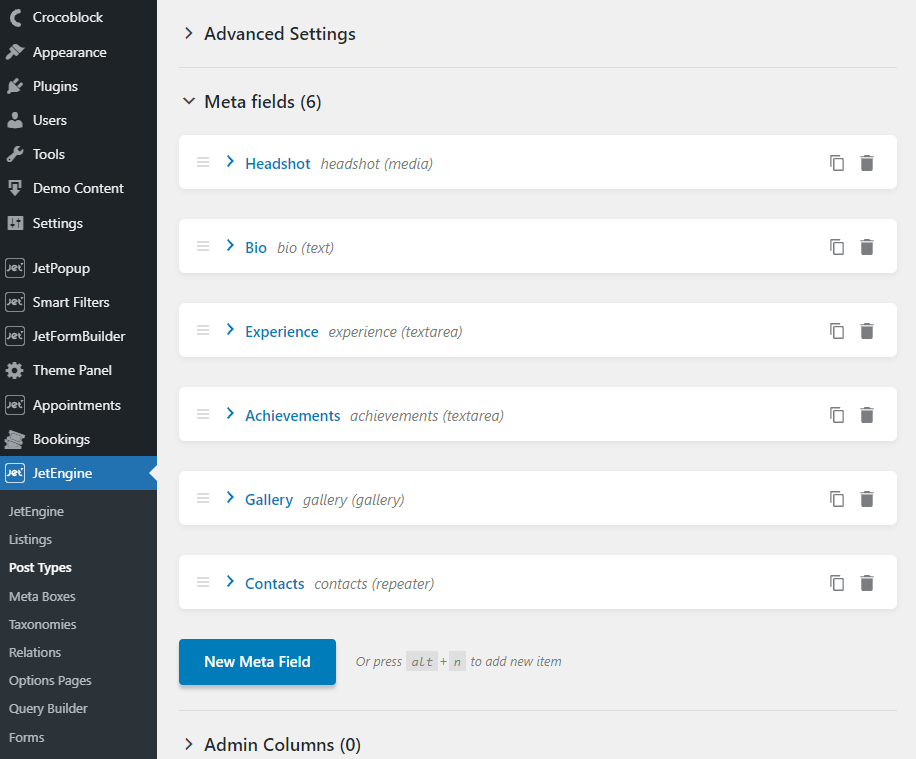Expand the Advanced Settings section
Image resolution: width=916 pixels, height=759 pixels.
tap(188, 33)
